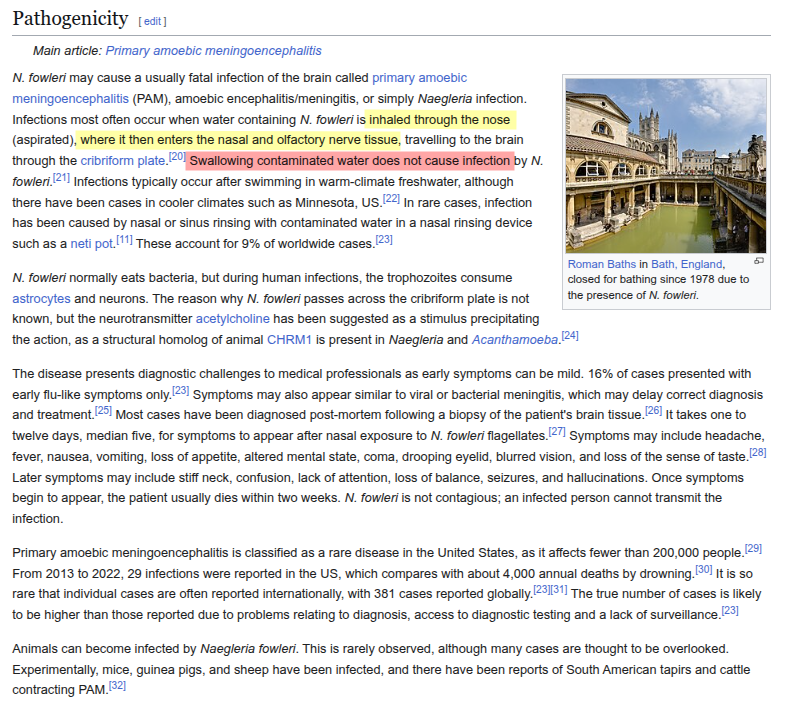Screen dimensions: 785x717
Task: Open the Bath, England caption link
Action: coord(686,264)
